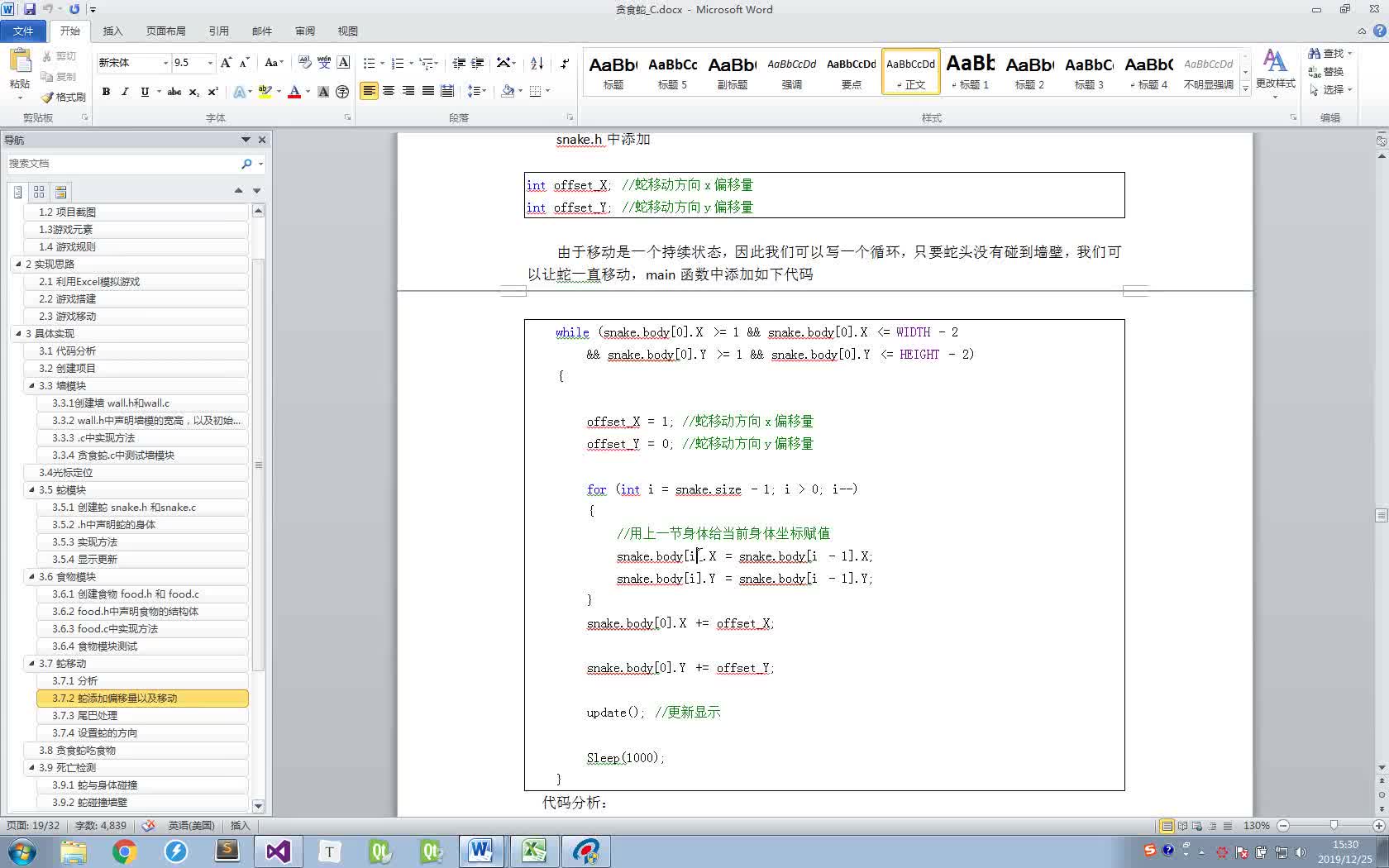Save the document from quick access toolbar

[x=30, y=9]
